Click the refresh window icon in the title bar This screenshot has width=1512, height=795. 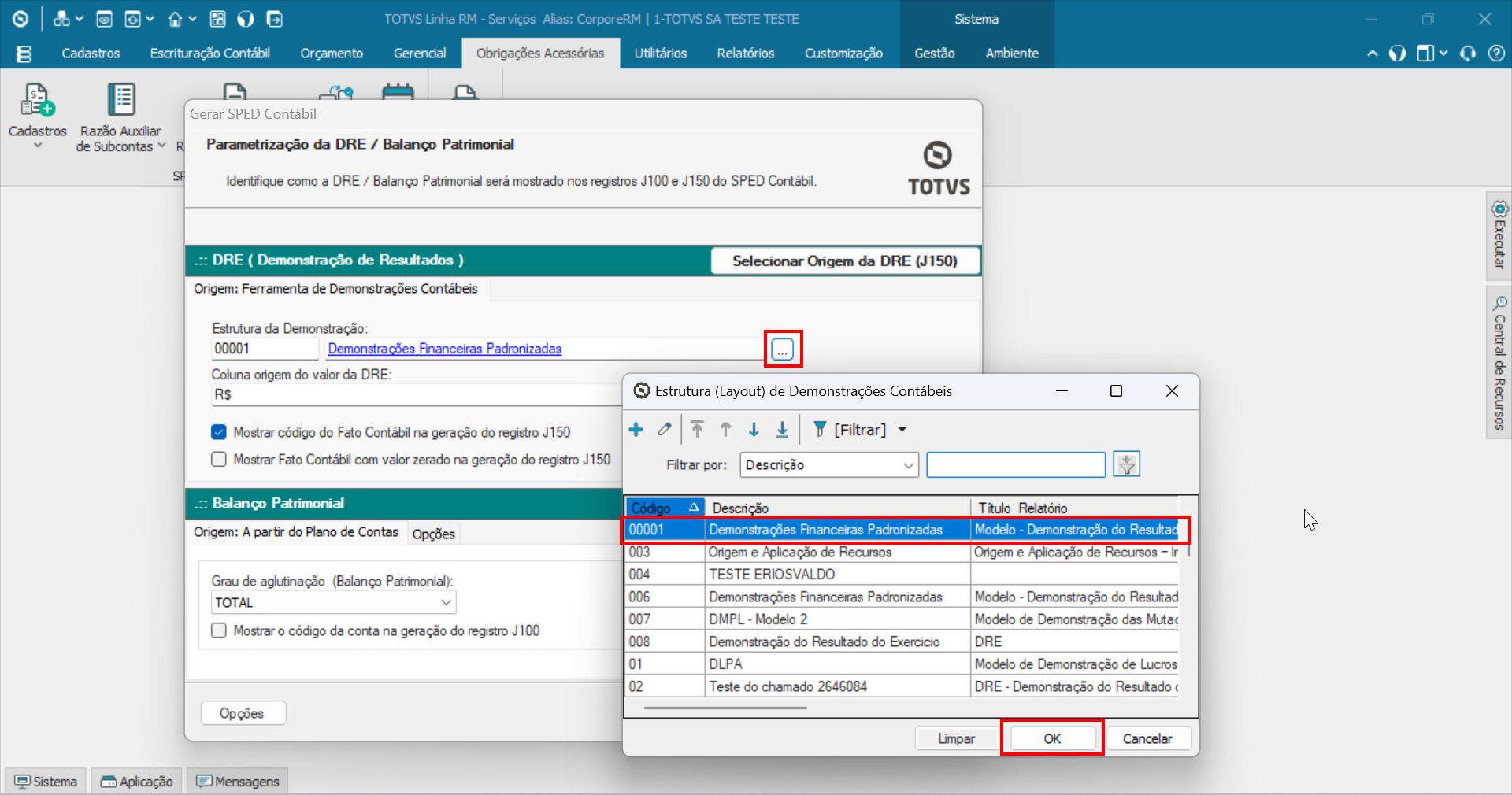[133, 19]
